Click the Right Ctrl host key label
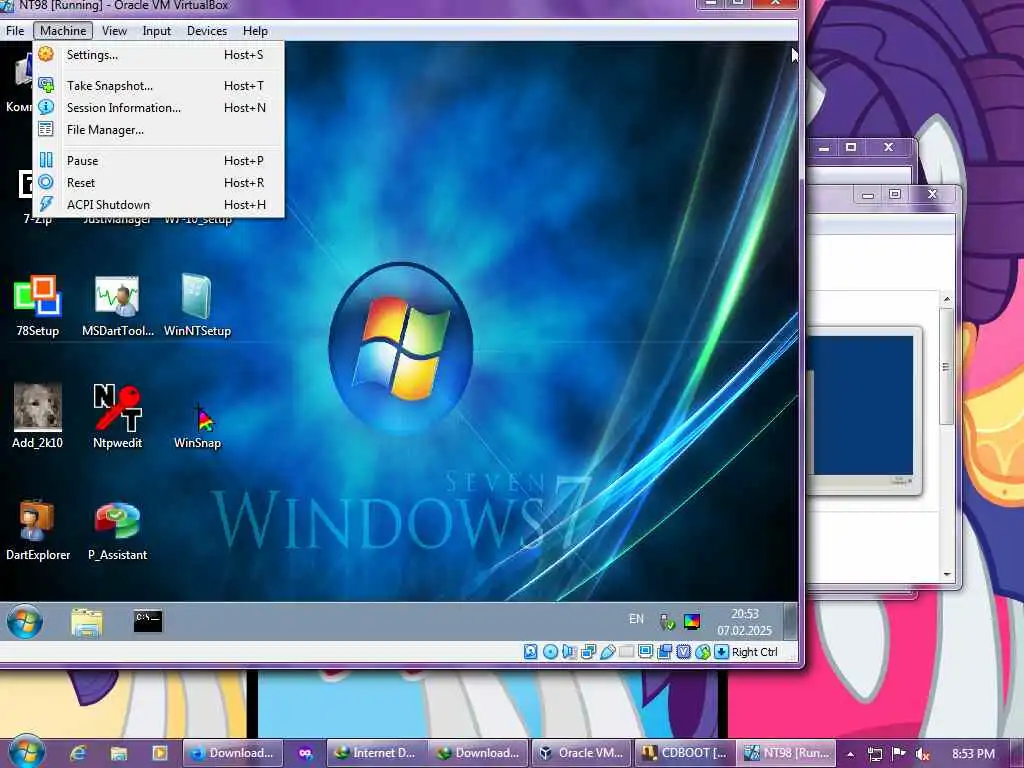The image size is (1024, 768). click(755, 652)
